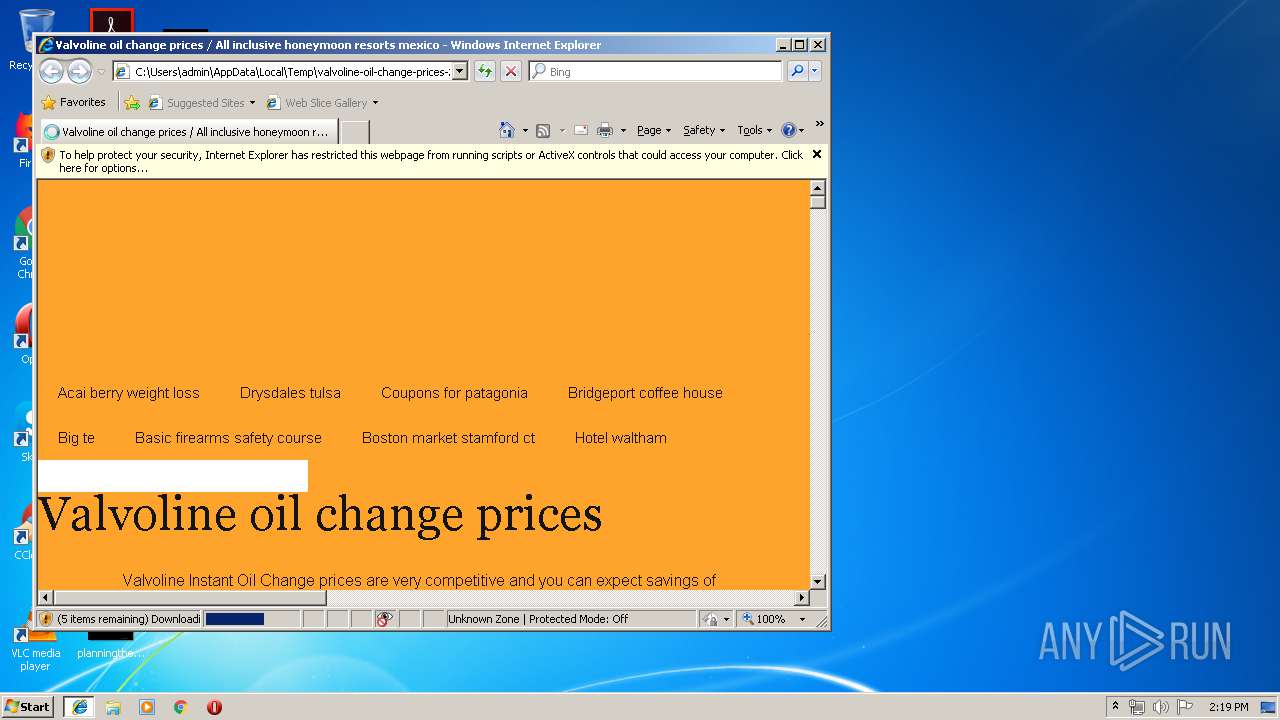Expand the address bar history dropdown

[x=459, y=71]
